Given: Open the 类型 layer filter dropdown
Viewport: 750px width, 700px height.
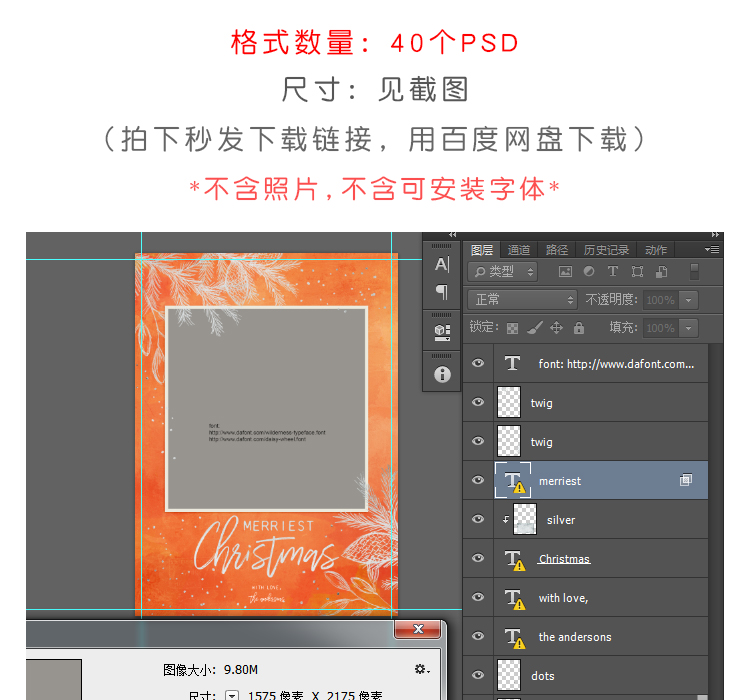Looking at the screenshot, I should [x=504, y=271].
